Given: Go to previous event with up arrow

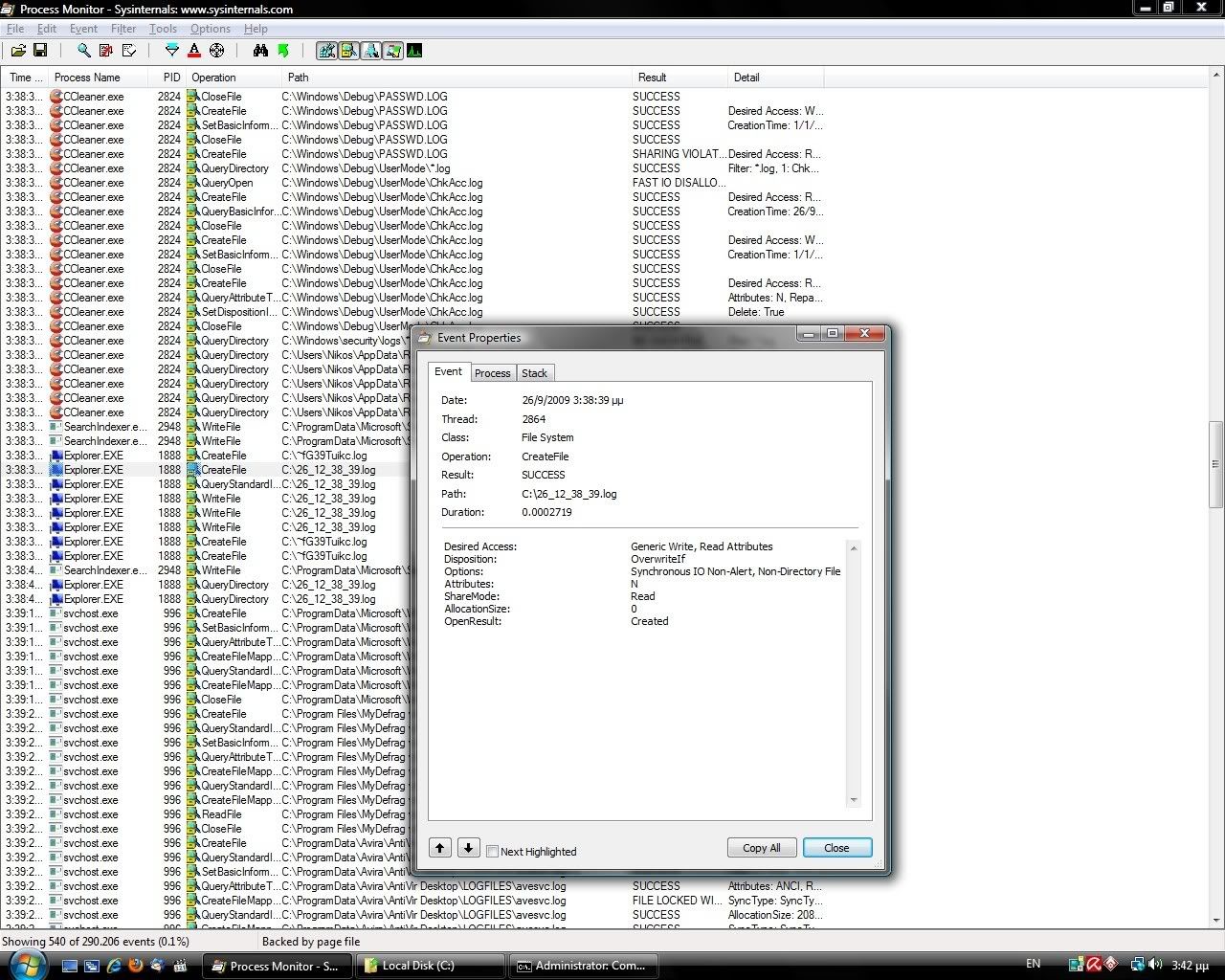Looking at the screenshot, I should coord(440,848).
